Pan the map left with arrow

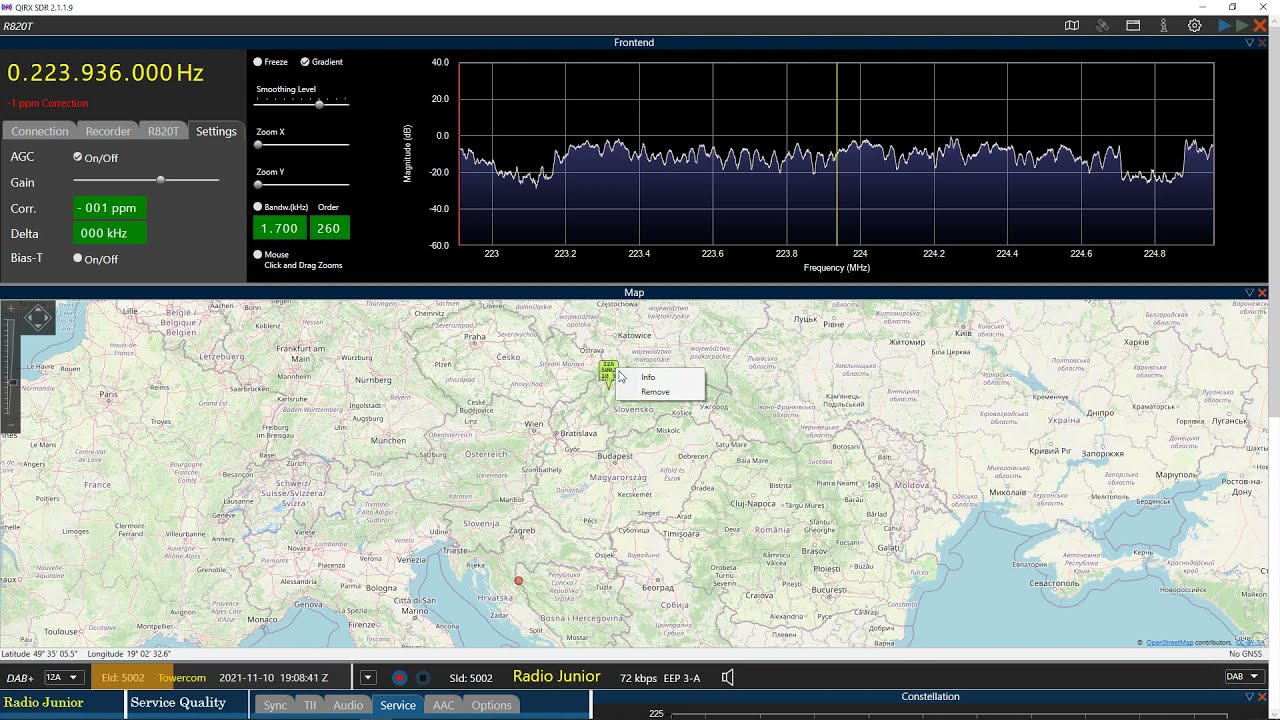[x=29, y=318]
